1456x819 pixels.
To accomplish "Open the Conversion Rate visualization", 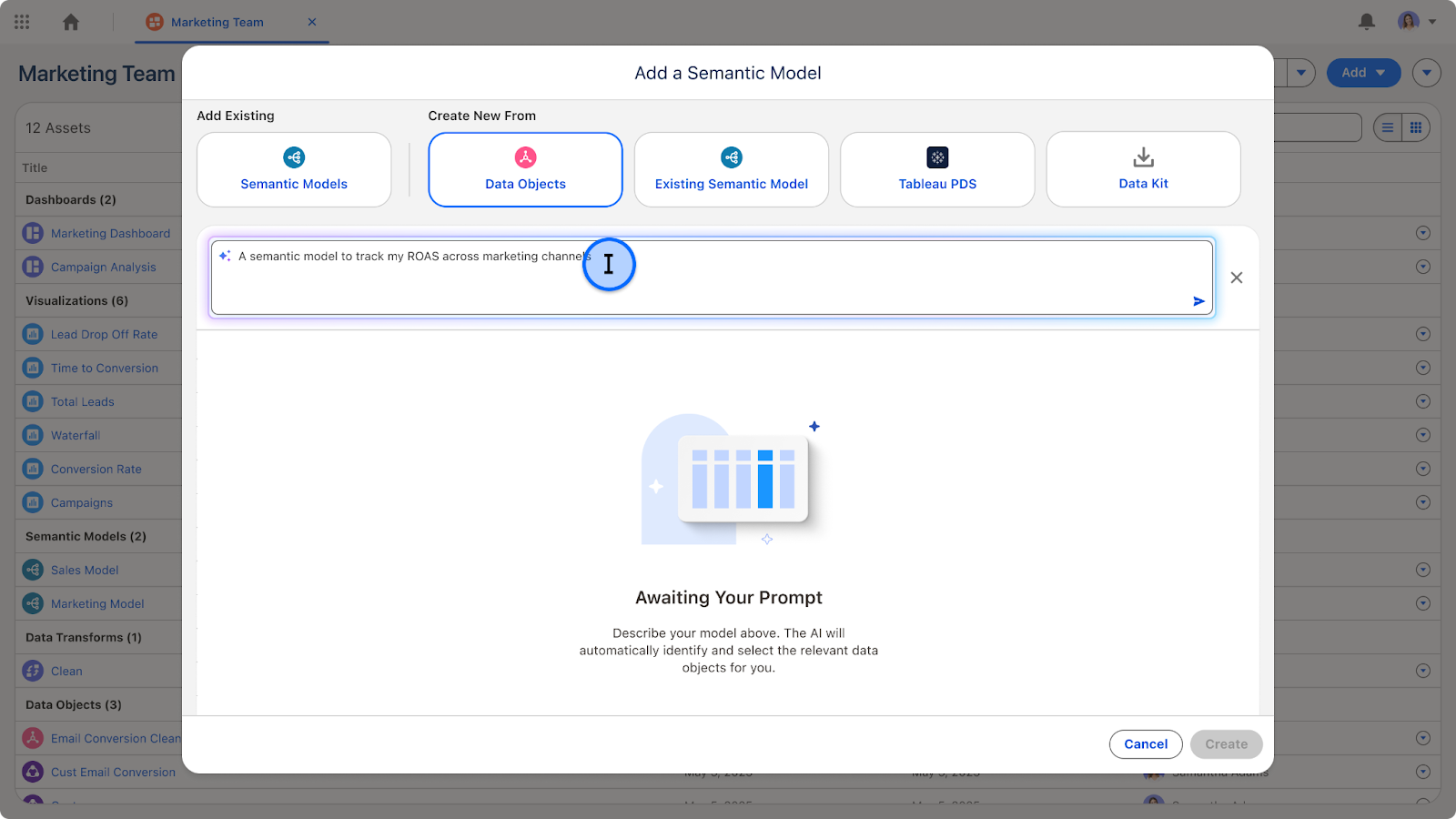I will 96,469.
